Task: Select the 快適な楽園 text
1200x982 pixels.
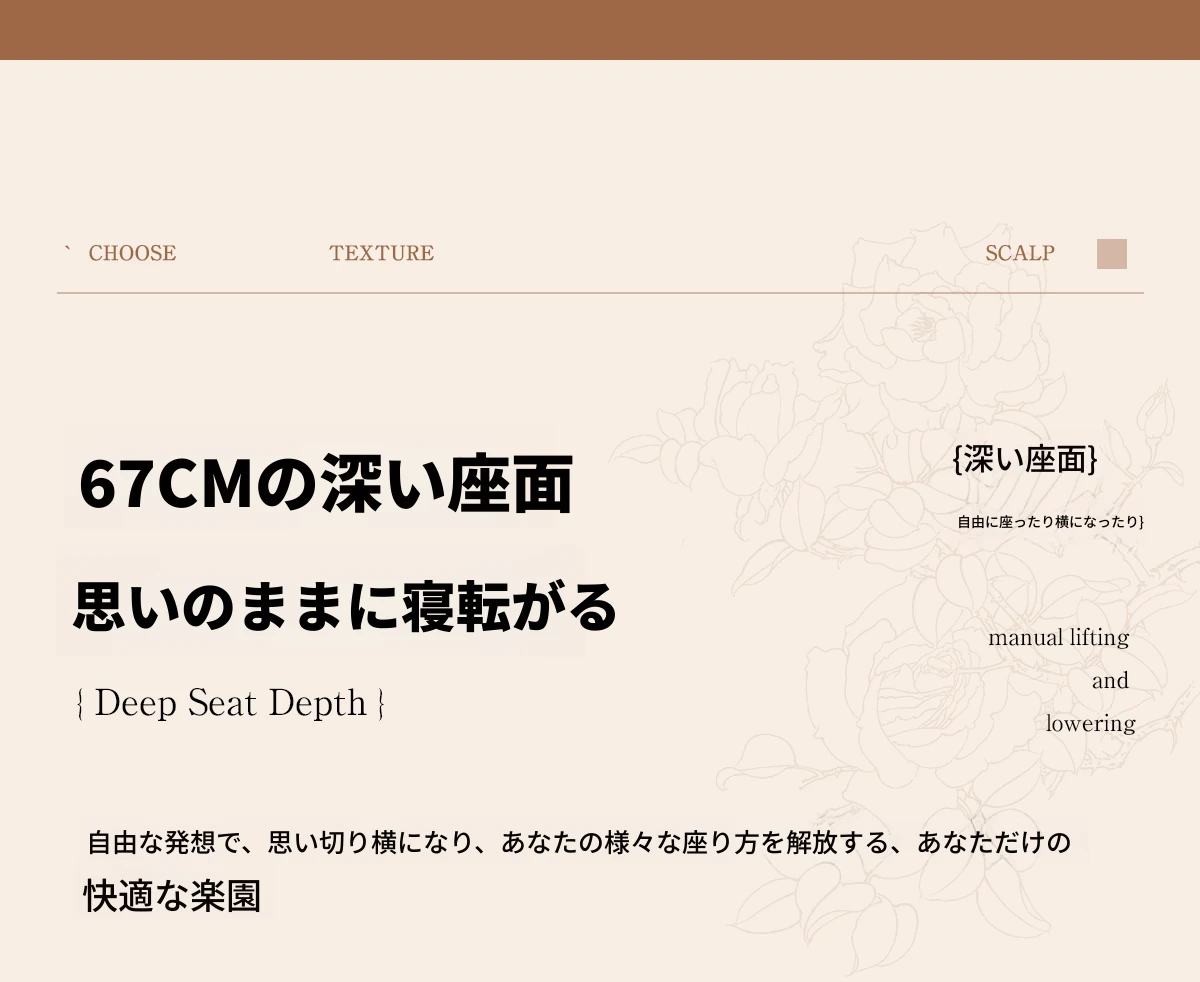Action: (x=172, y=896)
